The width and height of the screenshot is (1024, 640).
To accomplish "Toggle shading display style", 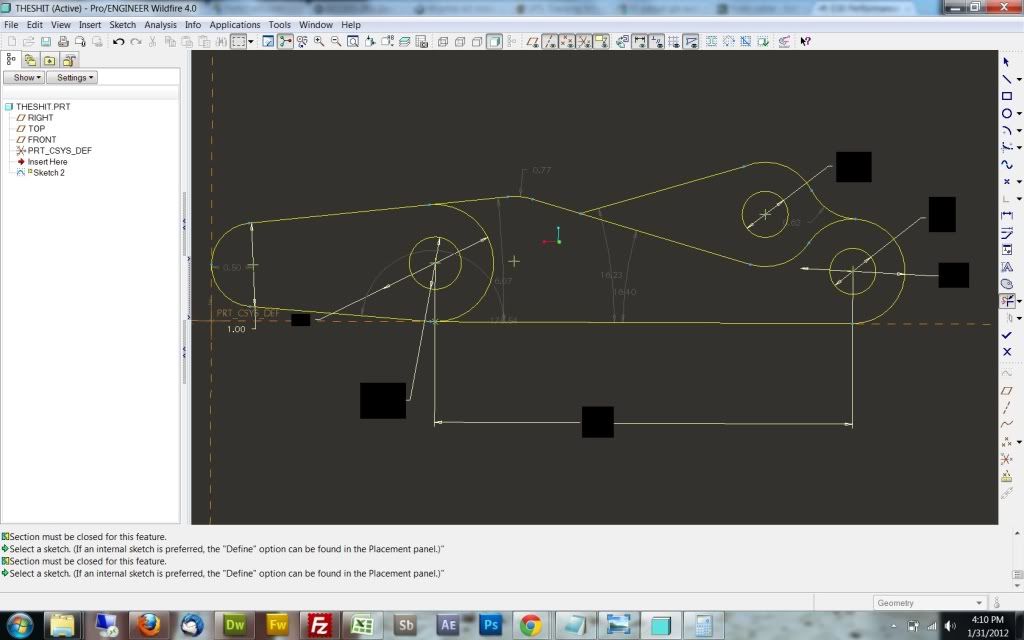I will point(494,41).
